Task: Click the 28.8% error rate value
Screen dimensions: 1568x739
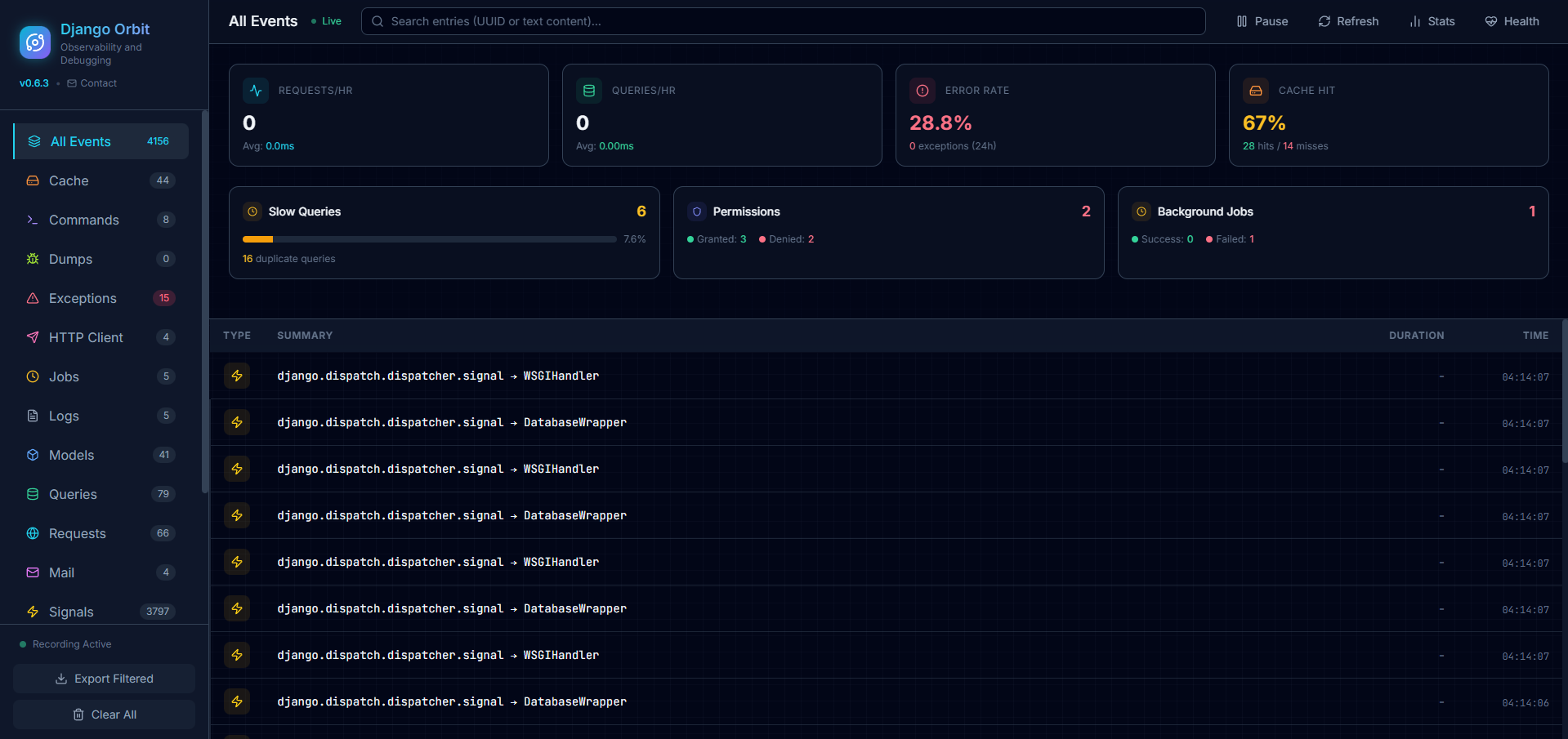Action: [940, 122]
